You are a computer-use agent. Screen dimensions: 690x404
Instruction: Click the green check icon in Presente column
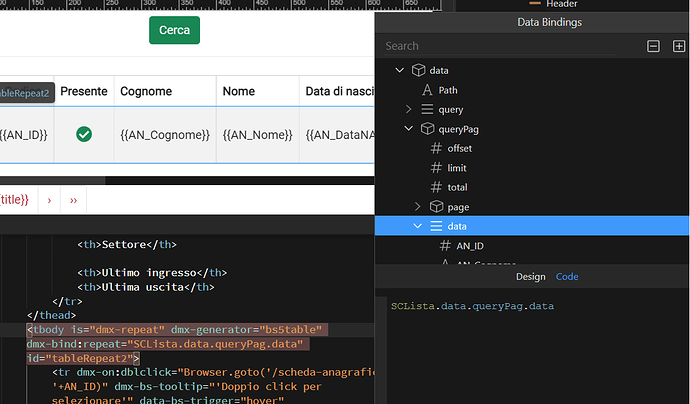click(x=84, y=134)
